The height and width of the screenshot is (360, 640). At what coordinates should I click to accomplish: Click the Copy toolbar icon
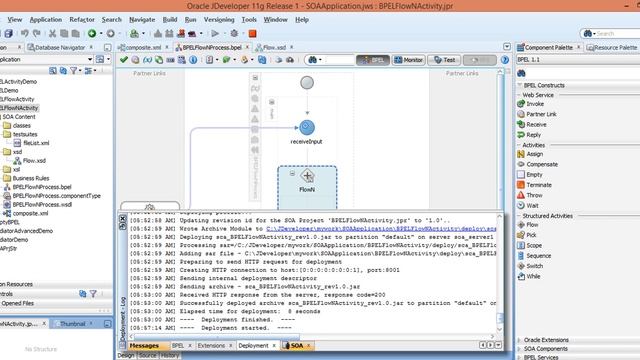pyautogui.click(x=64, y=33)
